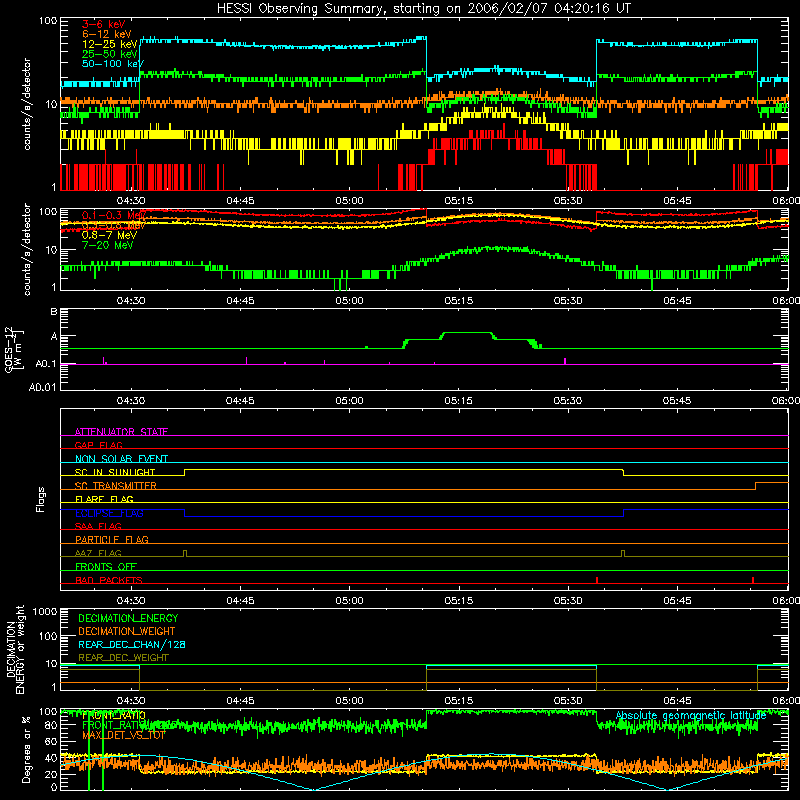
Task: Click the SC_TRANSMITTER step-up near 05:55
Action: tap(756, 486)
